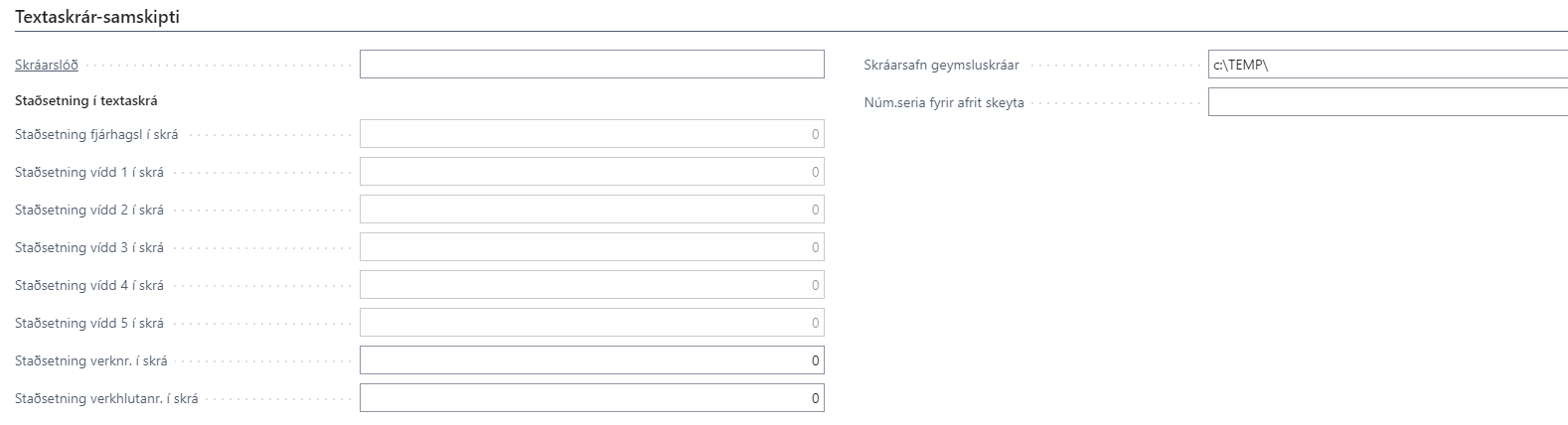Screen dimensions: 1568x425
Task: Click the Skráarslóð input field
Action: [591, 65]
